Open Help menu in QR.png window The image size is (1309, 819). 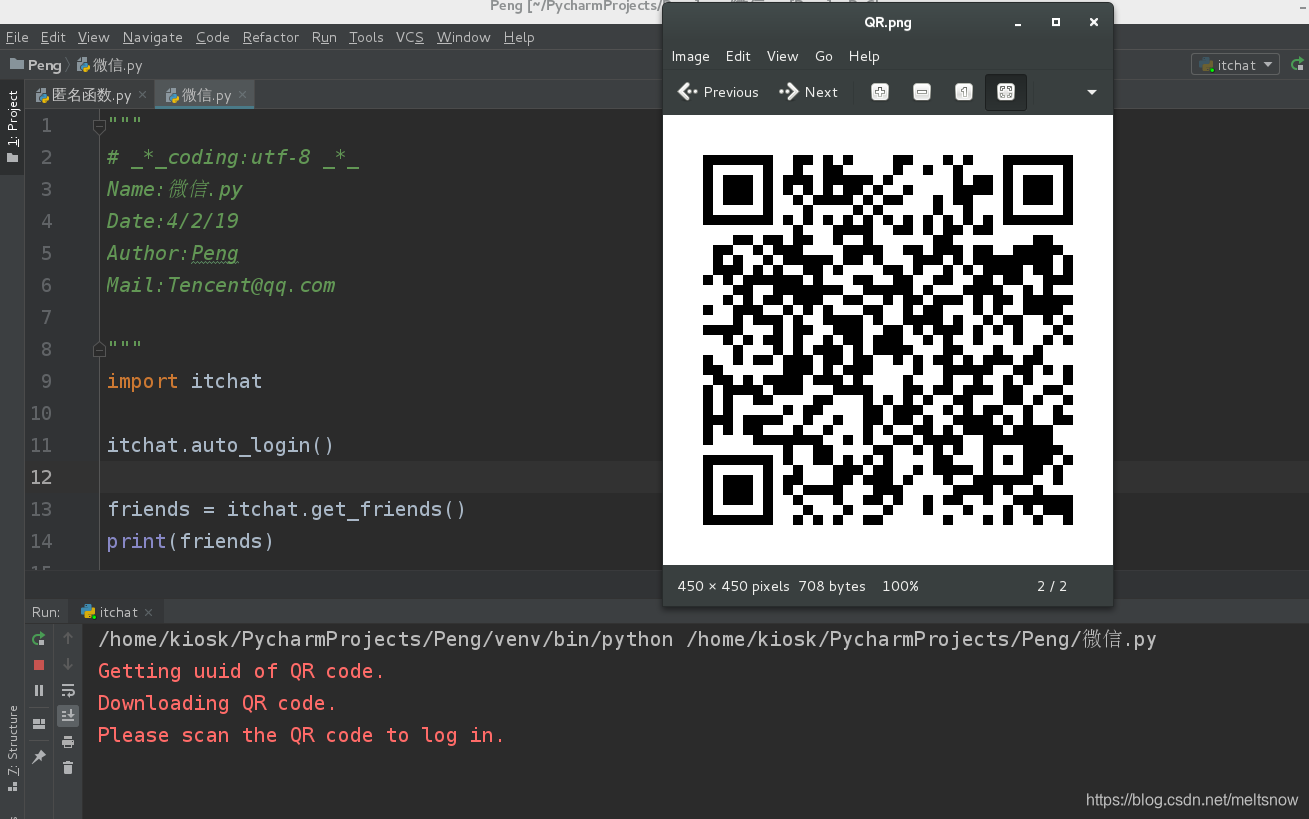[x=864, y=56]
